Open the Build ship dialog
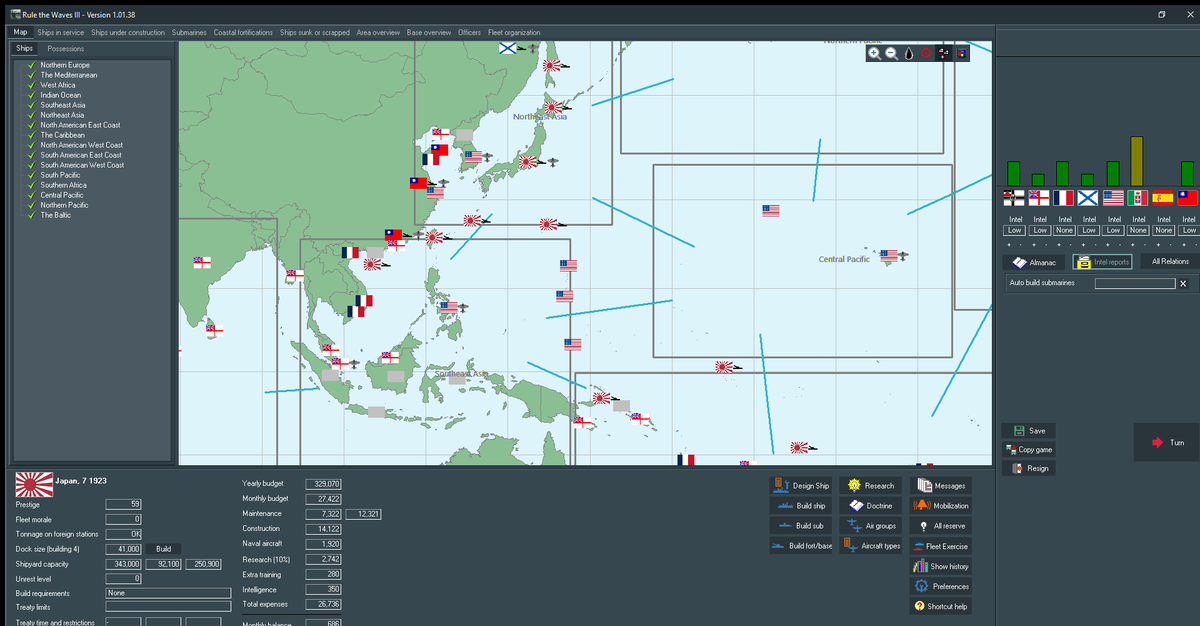The image size is (1200, 626). click(801, 505)
